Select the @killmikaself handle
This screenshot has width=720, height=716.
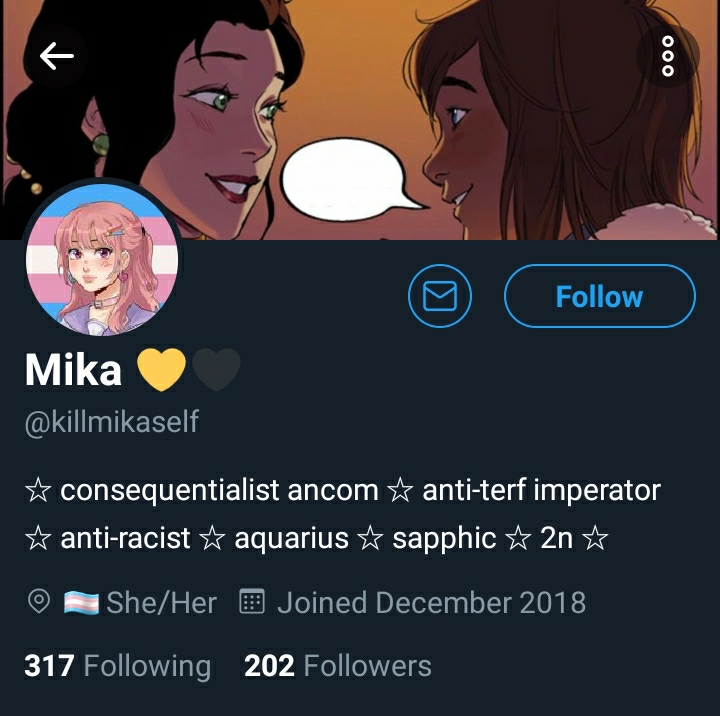pyautogui.click(x=112, y=421)
